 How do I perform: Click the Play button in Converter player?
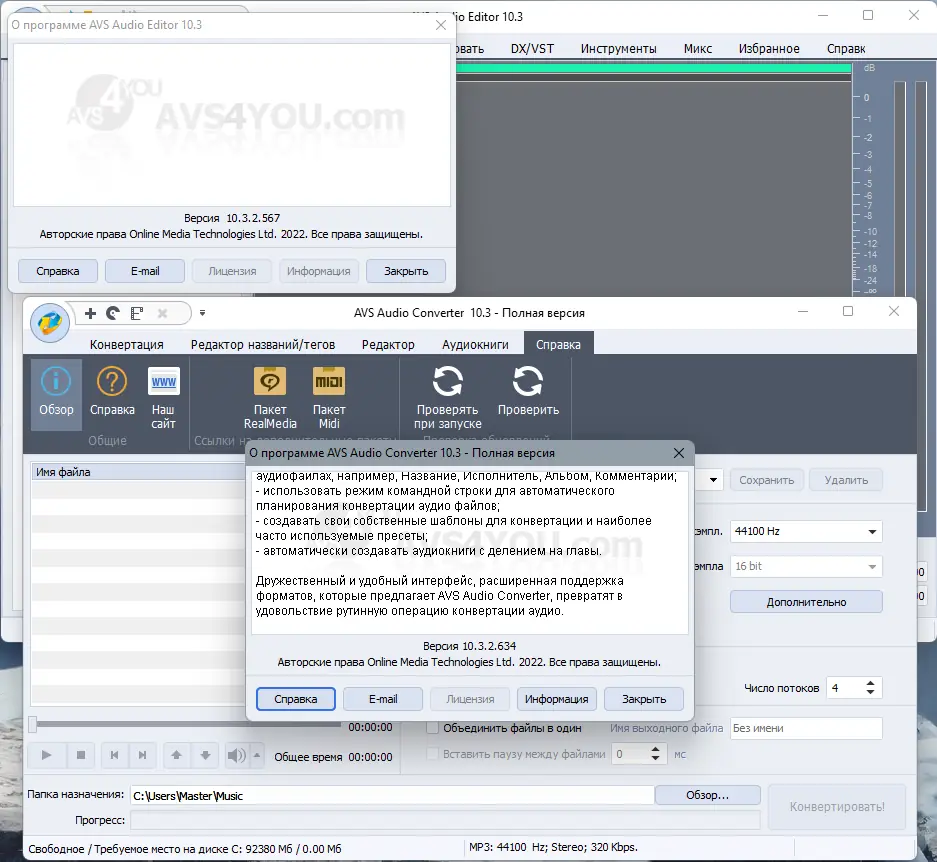pyautogui.click(x=46, y=755)
